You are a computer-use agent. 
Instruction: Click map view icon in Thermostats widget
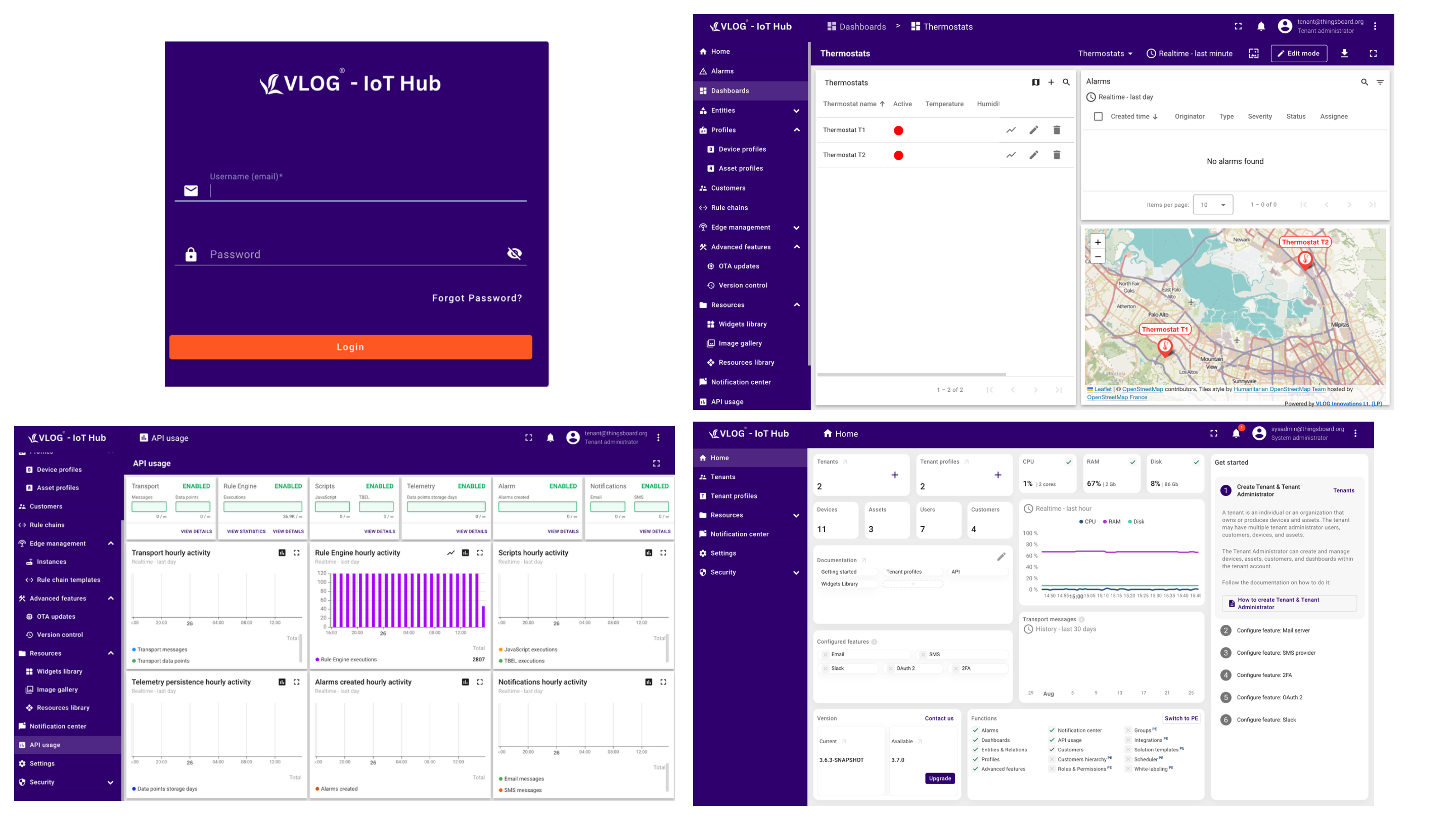click(x=1035, y=82)
